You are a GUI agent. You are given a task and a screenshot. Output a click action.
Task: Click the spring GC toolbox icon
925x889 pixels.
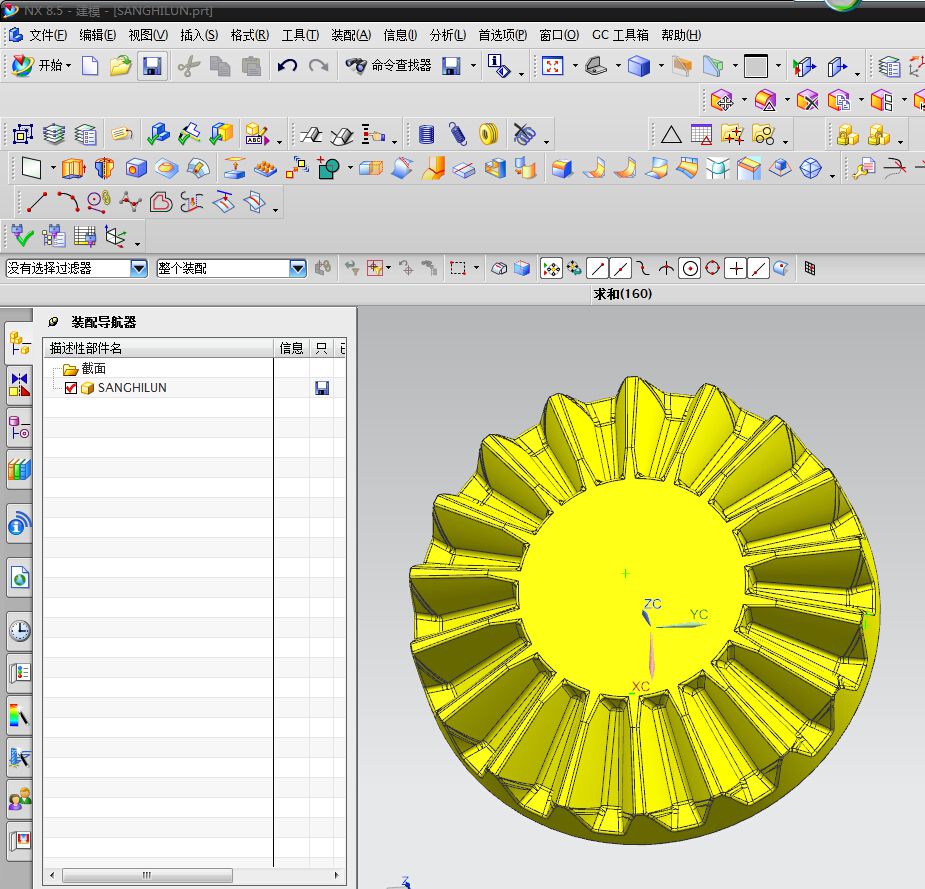point(457,134)
